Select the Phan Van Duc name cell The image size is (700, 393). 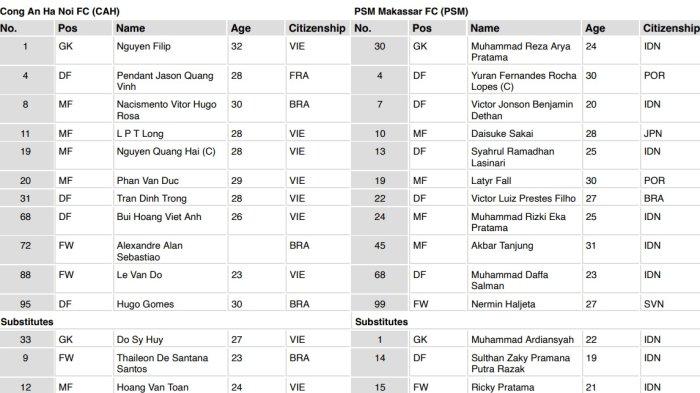170,180
